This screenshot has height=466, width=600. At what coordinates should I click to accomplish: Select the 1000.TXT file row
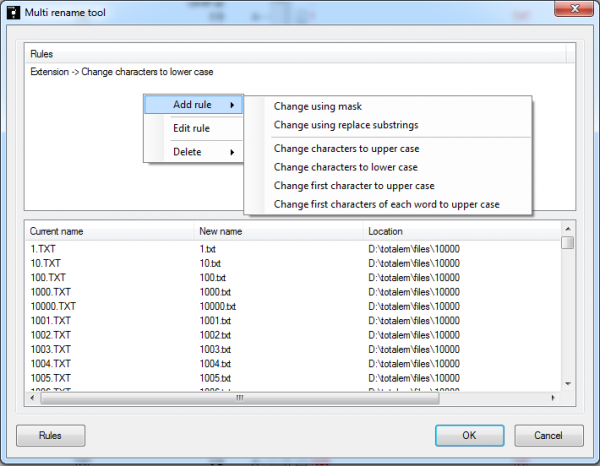coord(50,291)
